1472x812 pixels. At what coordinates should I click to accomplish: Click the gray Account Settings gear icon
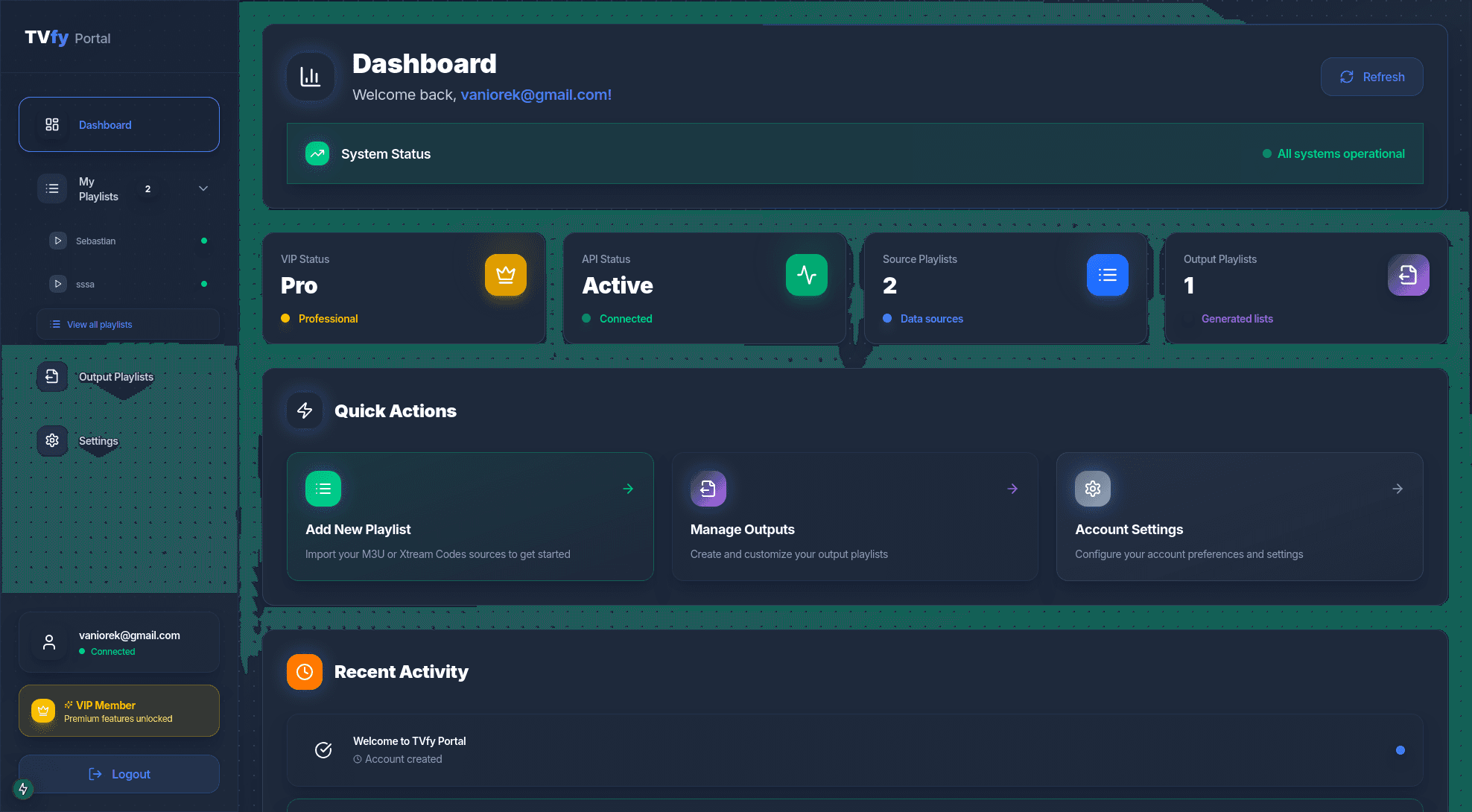pyautogui.click(x=1093, y=489)
